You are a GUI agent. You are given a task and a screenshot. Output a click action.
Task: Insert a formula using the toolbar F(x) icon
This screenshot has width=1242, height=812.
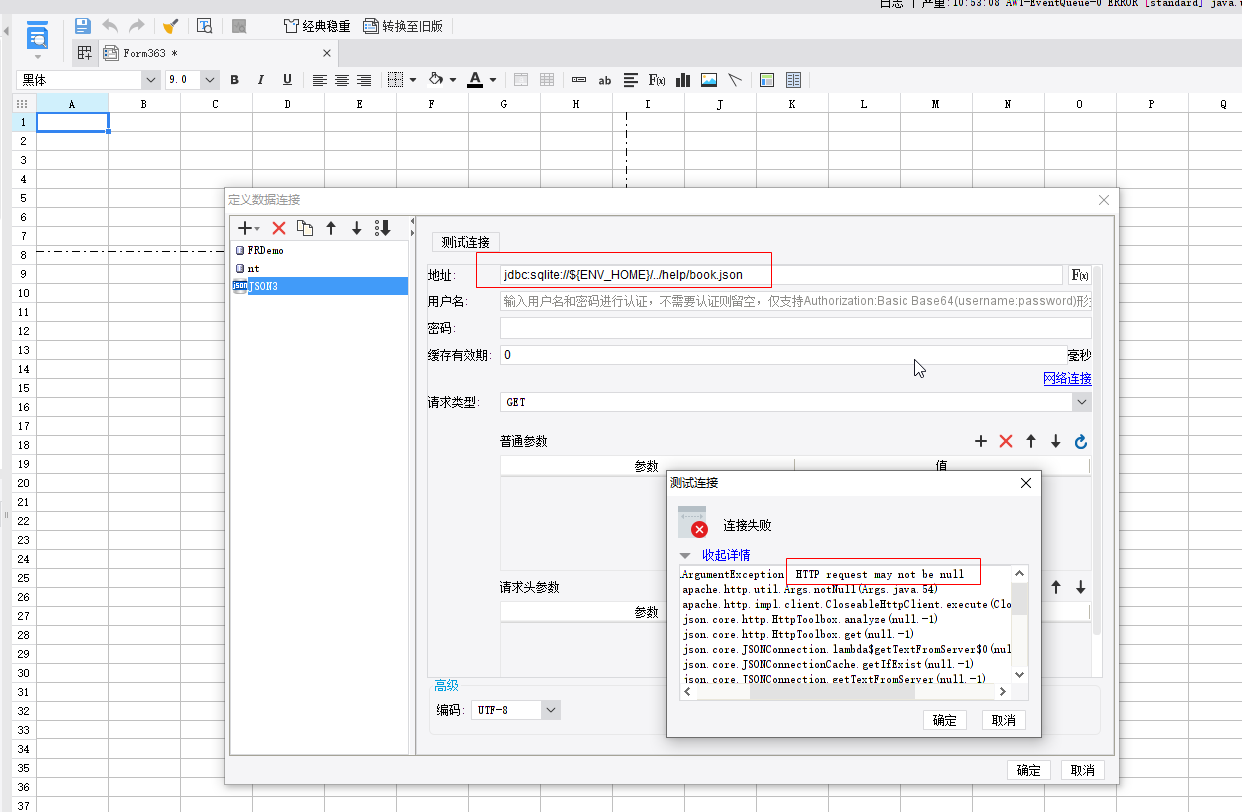point(657,80)
